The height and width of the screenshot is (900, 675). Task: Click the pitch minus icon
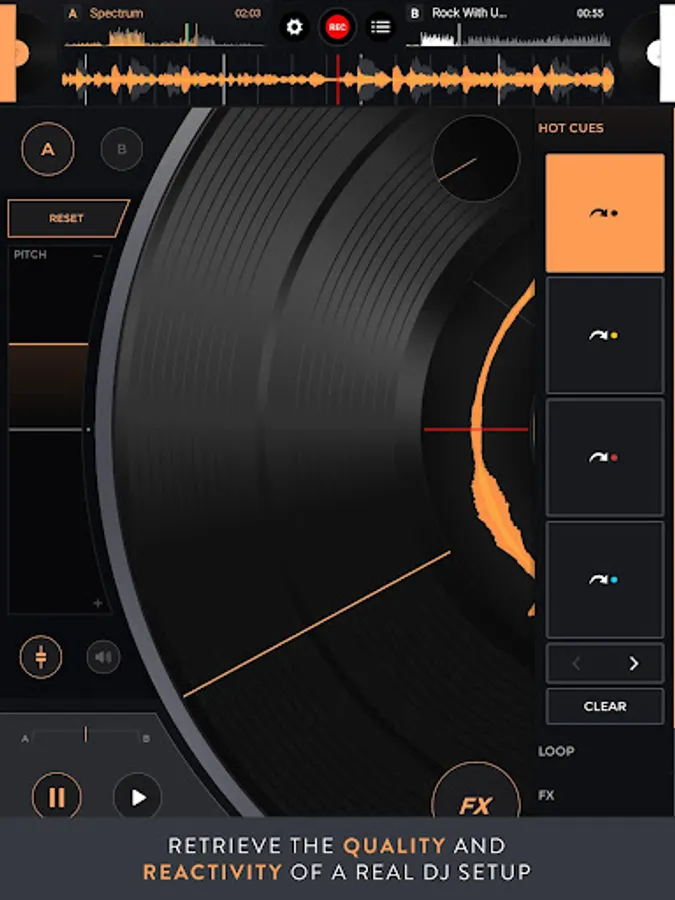click(98, 255)
